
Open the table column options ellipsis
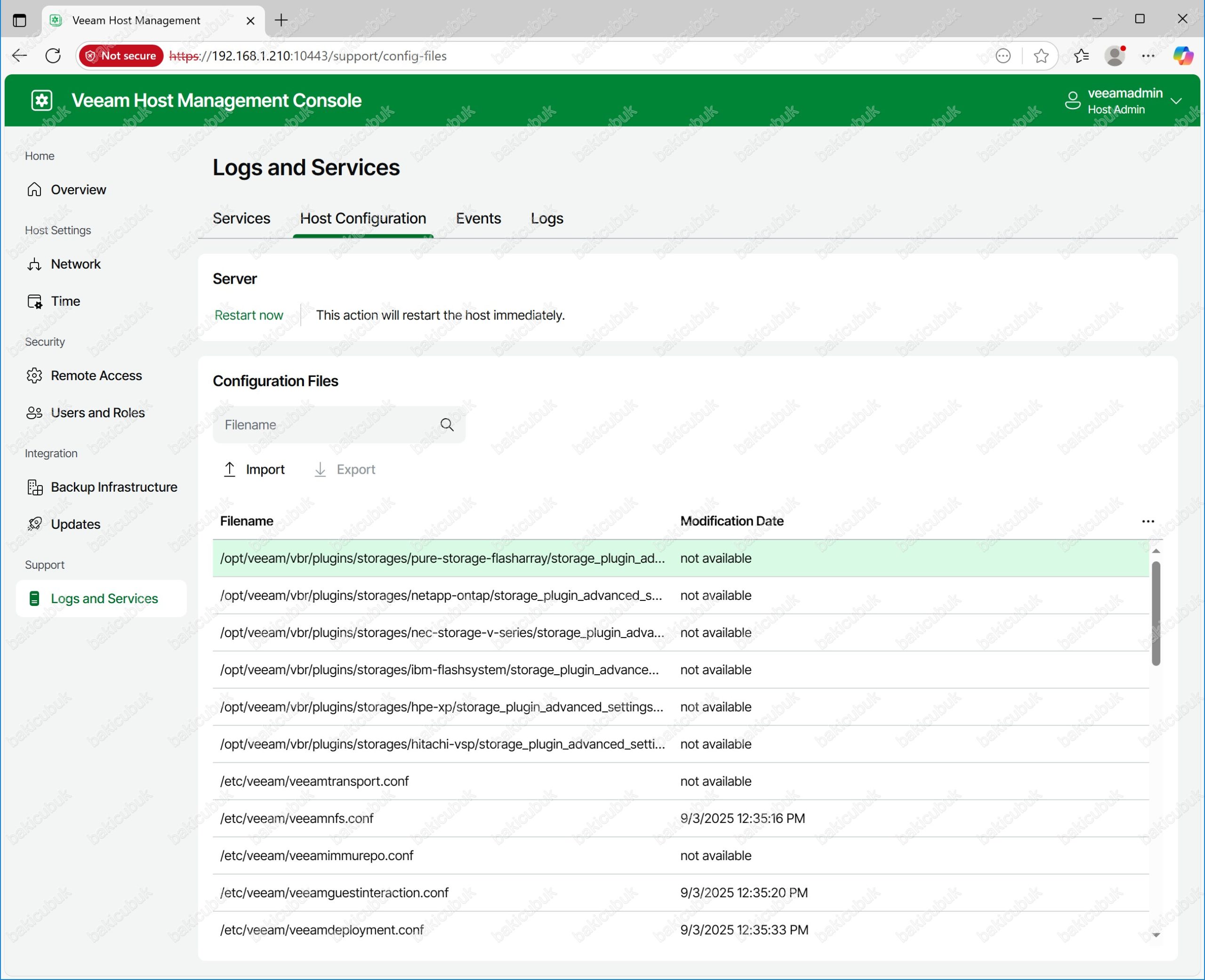point(1148,521)
